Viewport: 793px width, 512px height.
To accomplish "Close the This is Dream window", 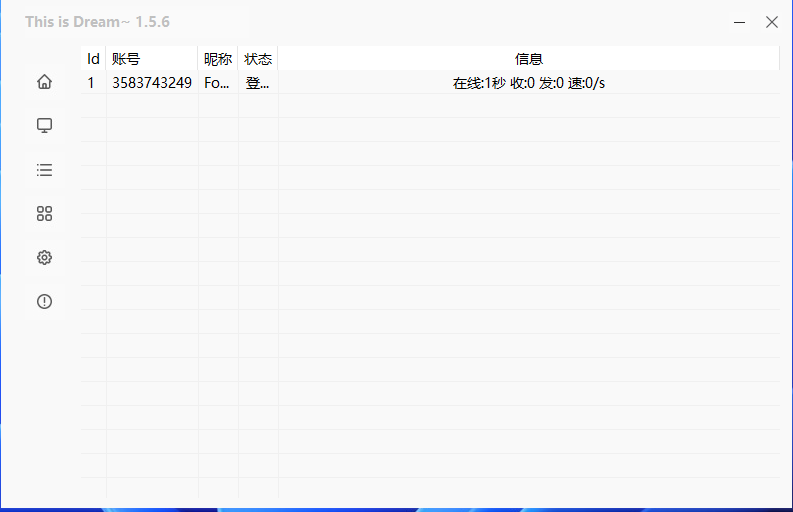I will coord(771,22).
